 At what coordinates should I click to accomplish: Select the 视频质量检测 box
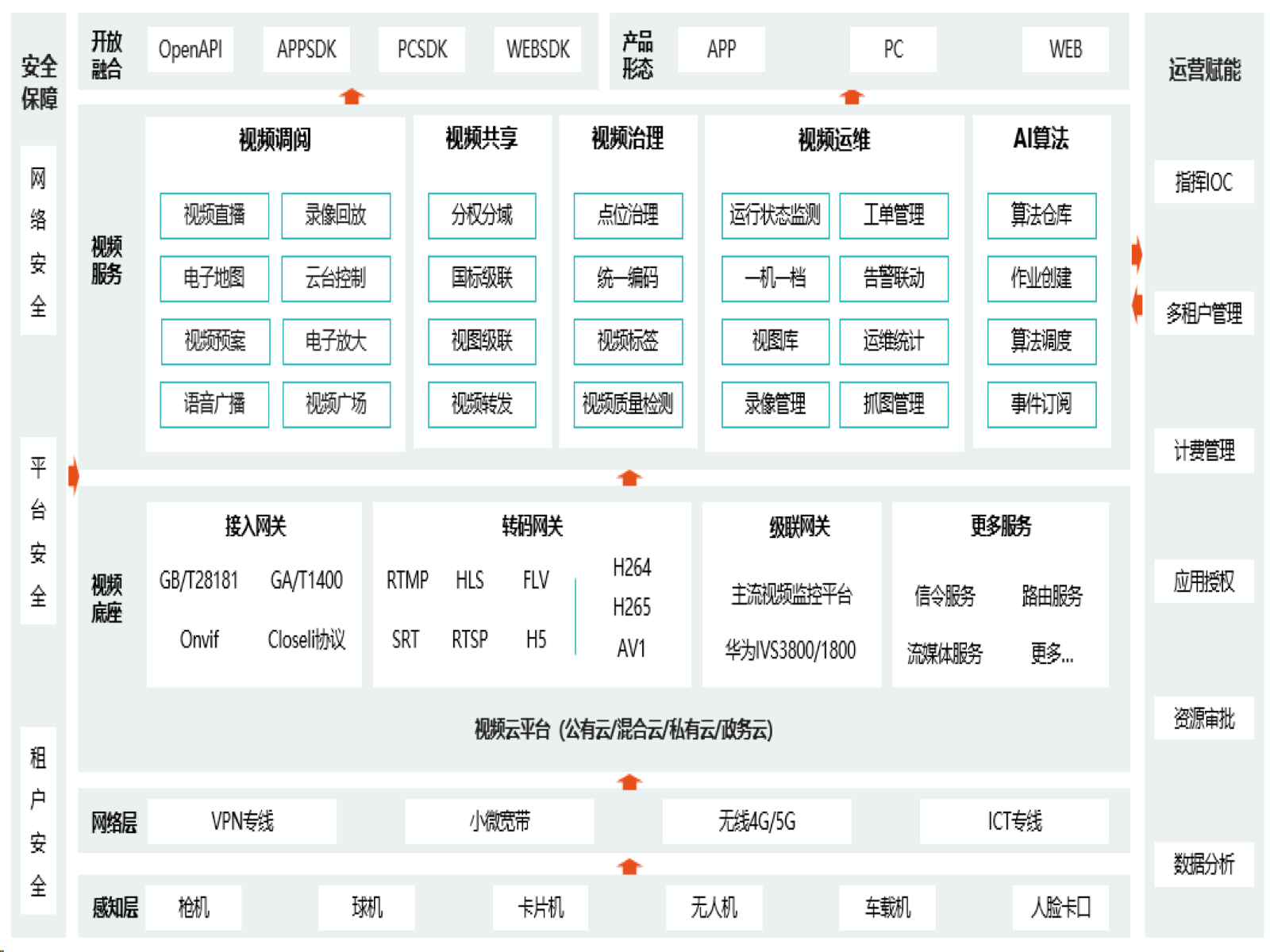[x=628, y=405]
